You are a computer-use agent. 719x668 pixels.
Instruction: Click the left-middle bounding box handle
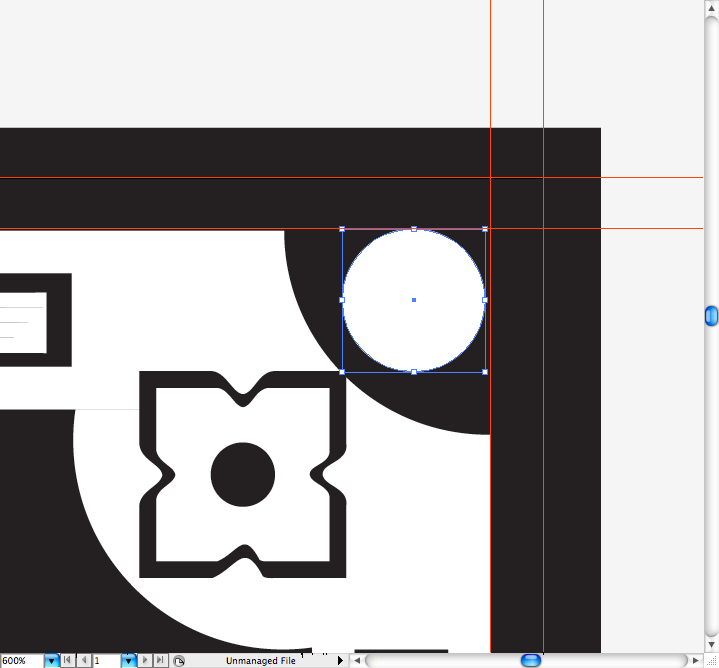[x=342, y=300]
